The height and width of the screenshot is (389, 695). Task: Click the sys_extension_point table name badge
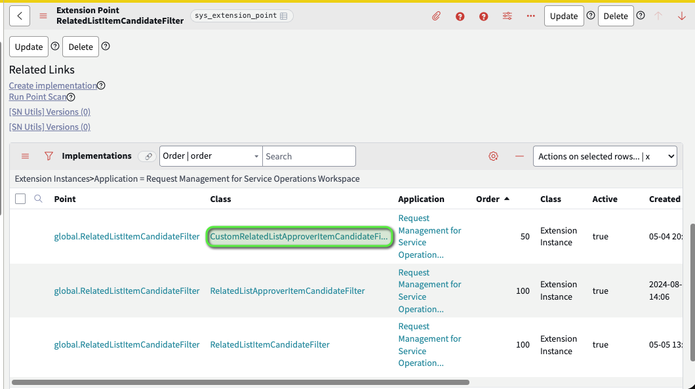click(242, 16)
